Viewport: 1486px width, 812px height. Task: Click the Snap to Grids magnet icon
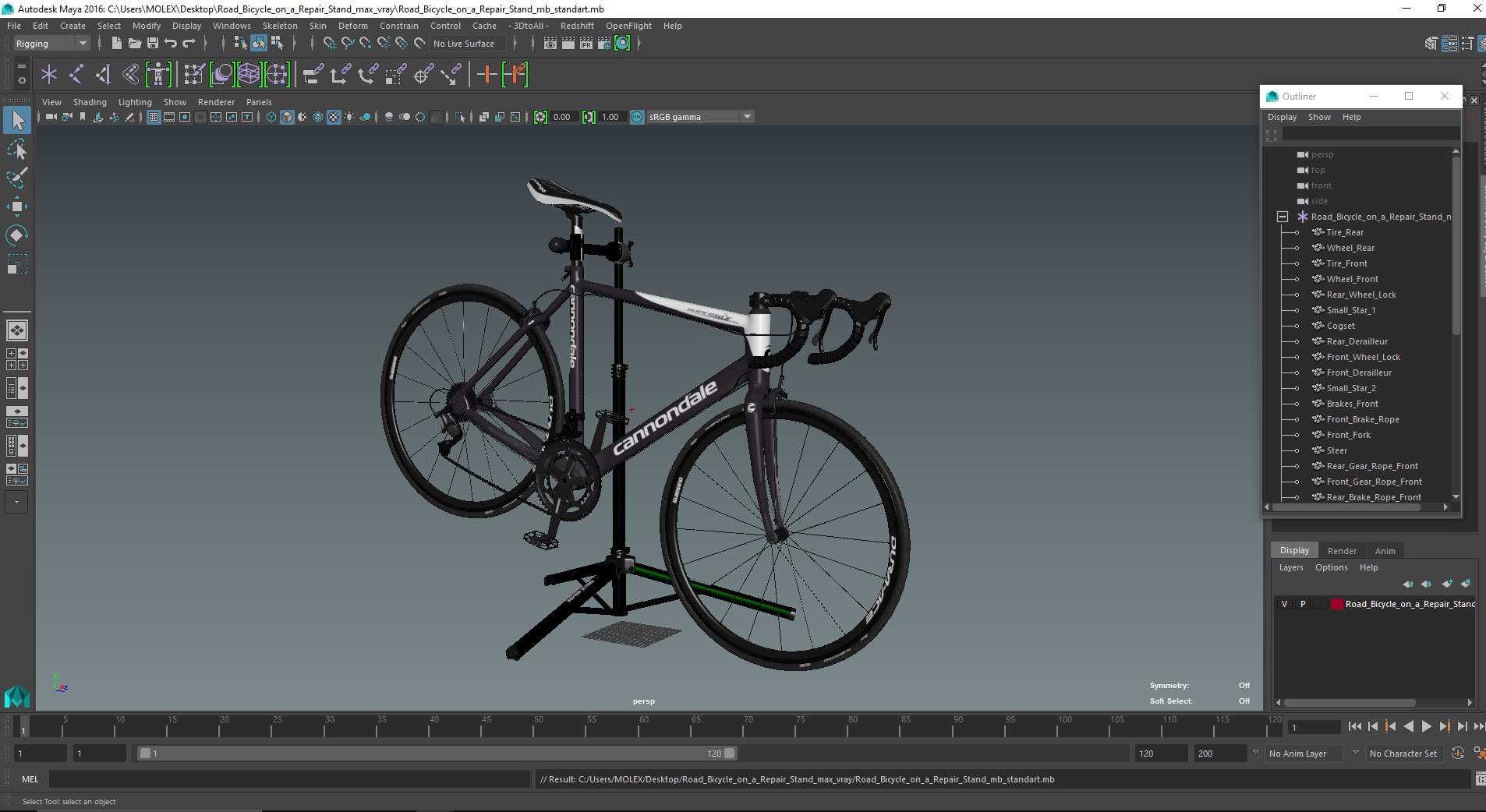click(x=330, y=44)
